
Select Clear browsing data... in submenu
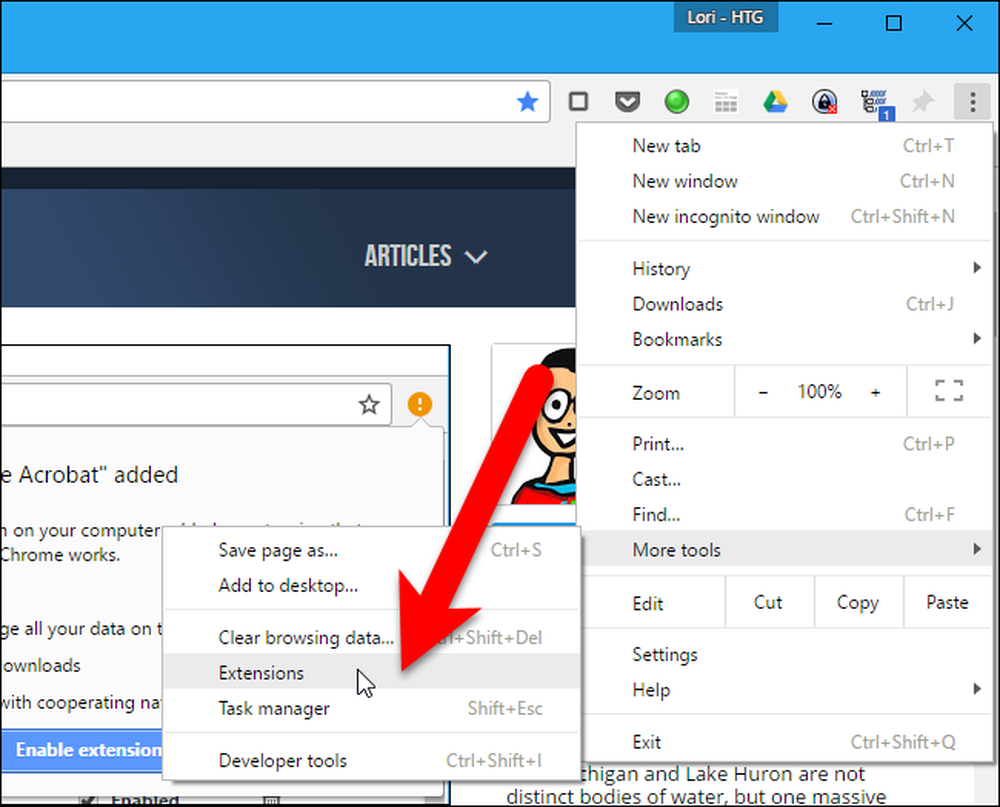coord(372,637)
